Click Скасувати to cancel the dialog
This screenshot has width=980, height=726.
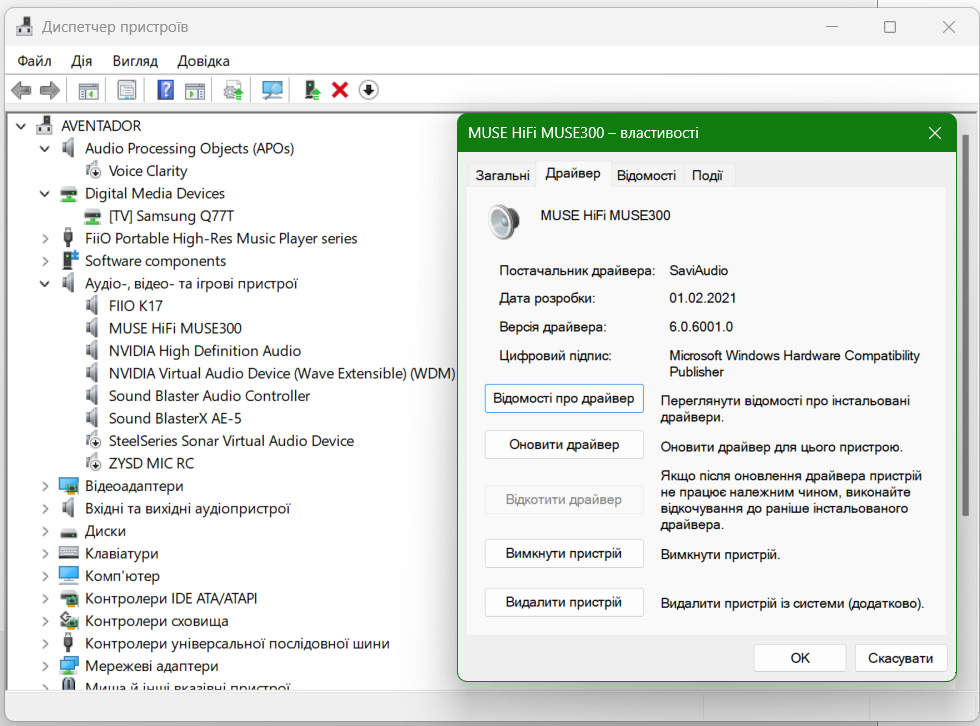901,658
